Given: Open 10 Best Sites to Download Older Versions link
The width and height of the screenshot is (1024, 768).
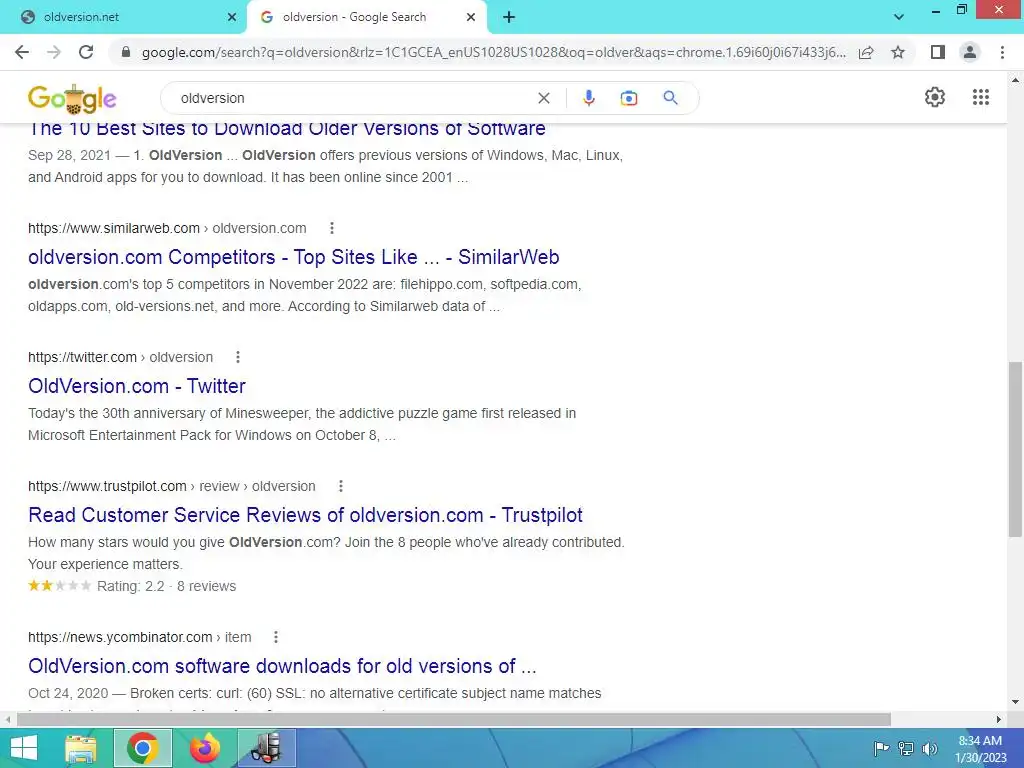Looking at the screenshot, I should coord(287,129).
